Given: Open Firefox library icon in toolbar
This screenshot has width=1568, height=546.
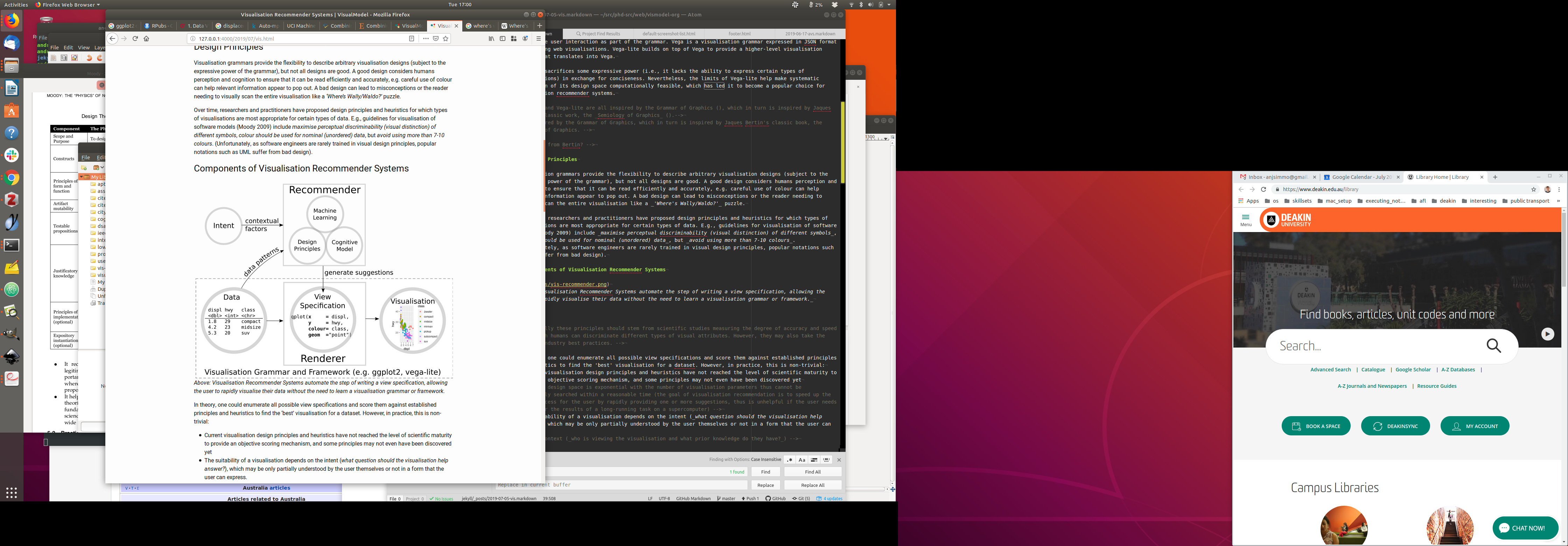Looking at the screenshot, I should (x=491, y=38).
